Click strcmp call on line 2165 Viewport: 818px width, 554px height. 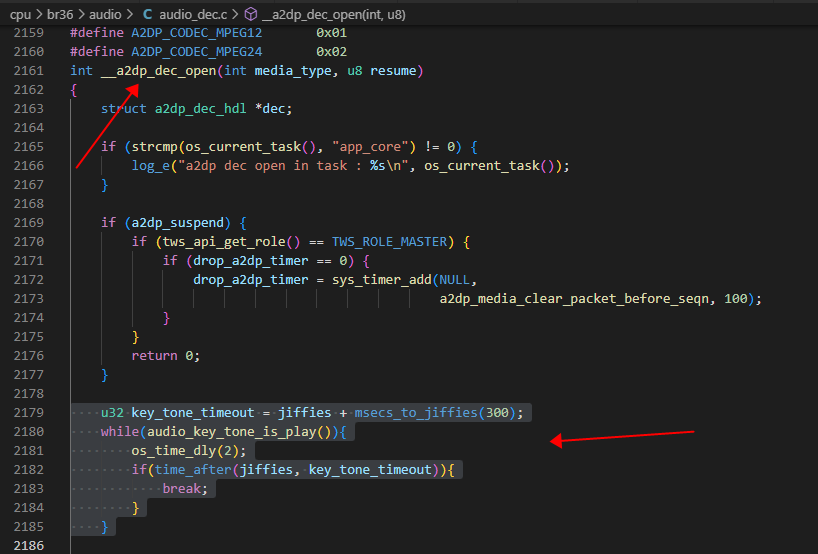click(154, 147)
